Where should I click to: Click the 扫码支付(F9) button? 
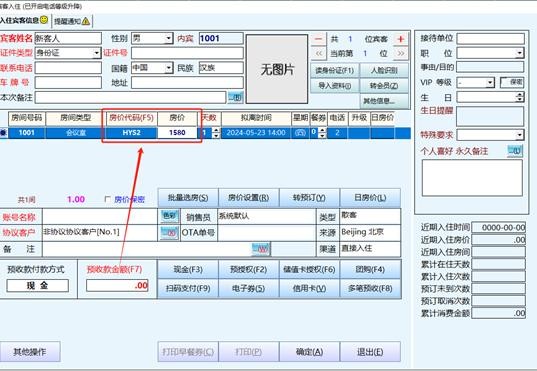(x=188, y=288)
